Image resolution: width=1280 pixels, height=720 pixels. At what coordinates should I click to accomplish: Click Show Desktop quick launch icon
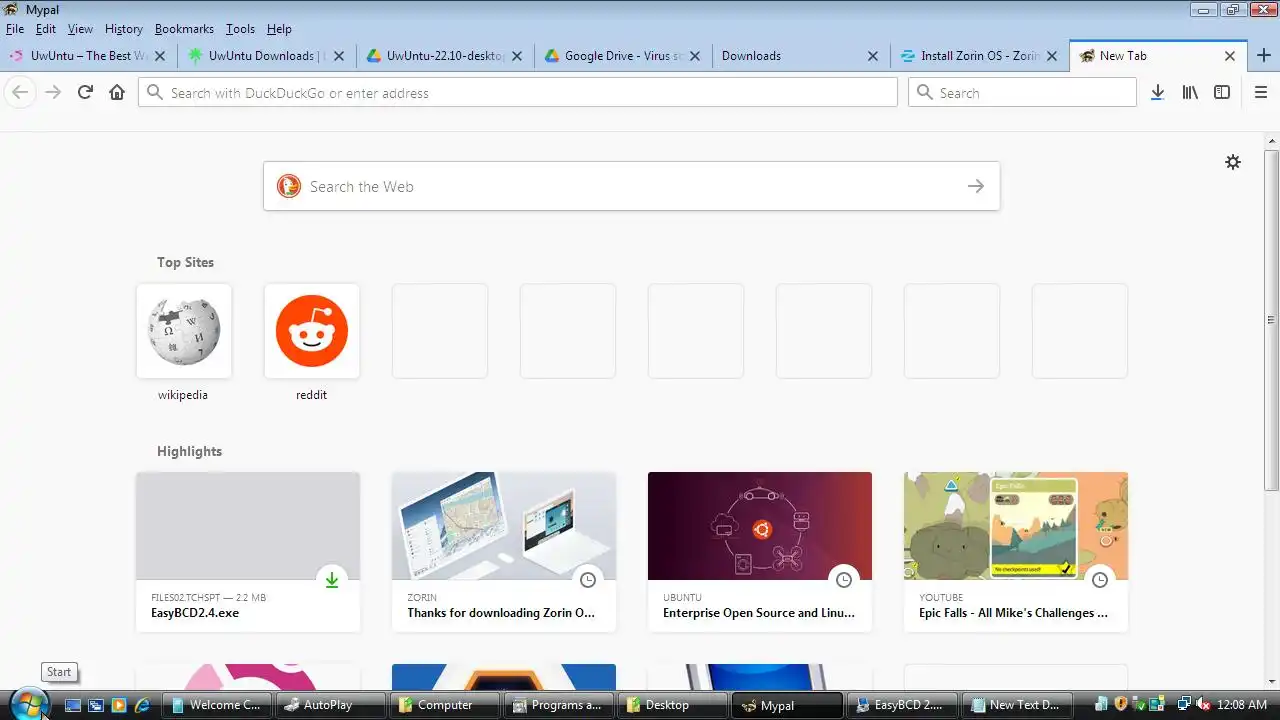click(x=72, y=705)
